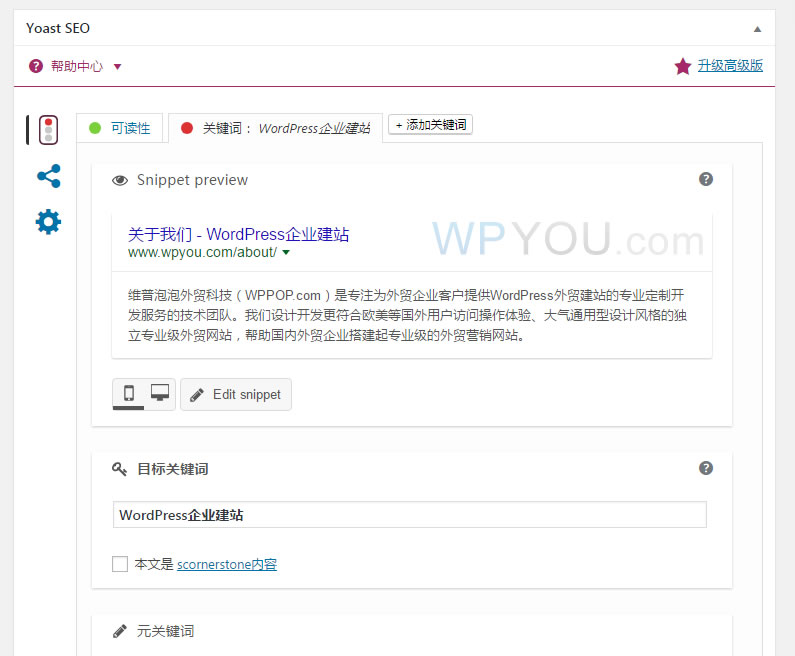Click the Yoast SEO panel title
The width and height of the screenshot is (795, 656).
point(58,28)
